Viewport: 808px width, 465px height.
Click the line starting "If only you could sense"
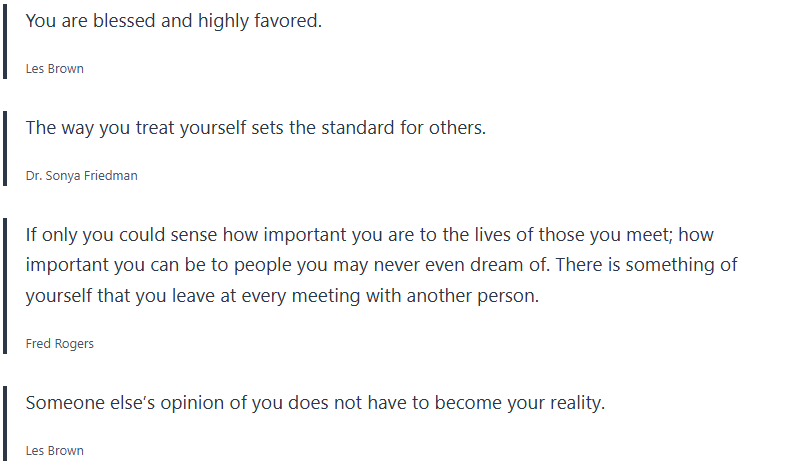[x=368, y=236]
